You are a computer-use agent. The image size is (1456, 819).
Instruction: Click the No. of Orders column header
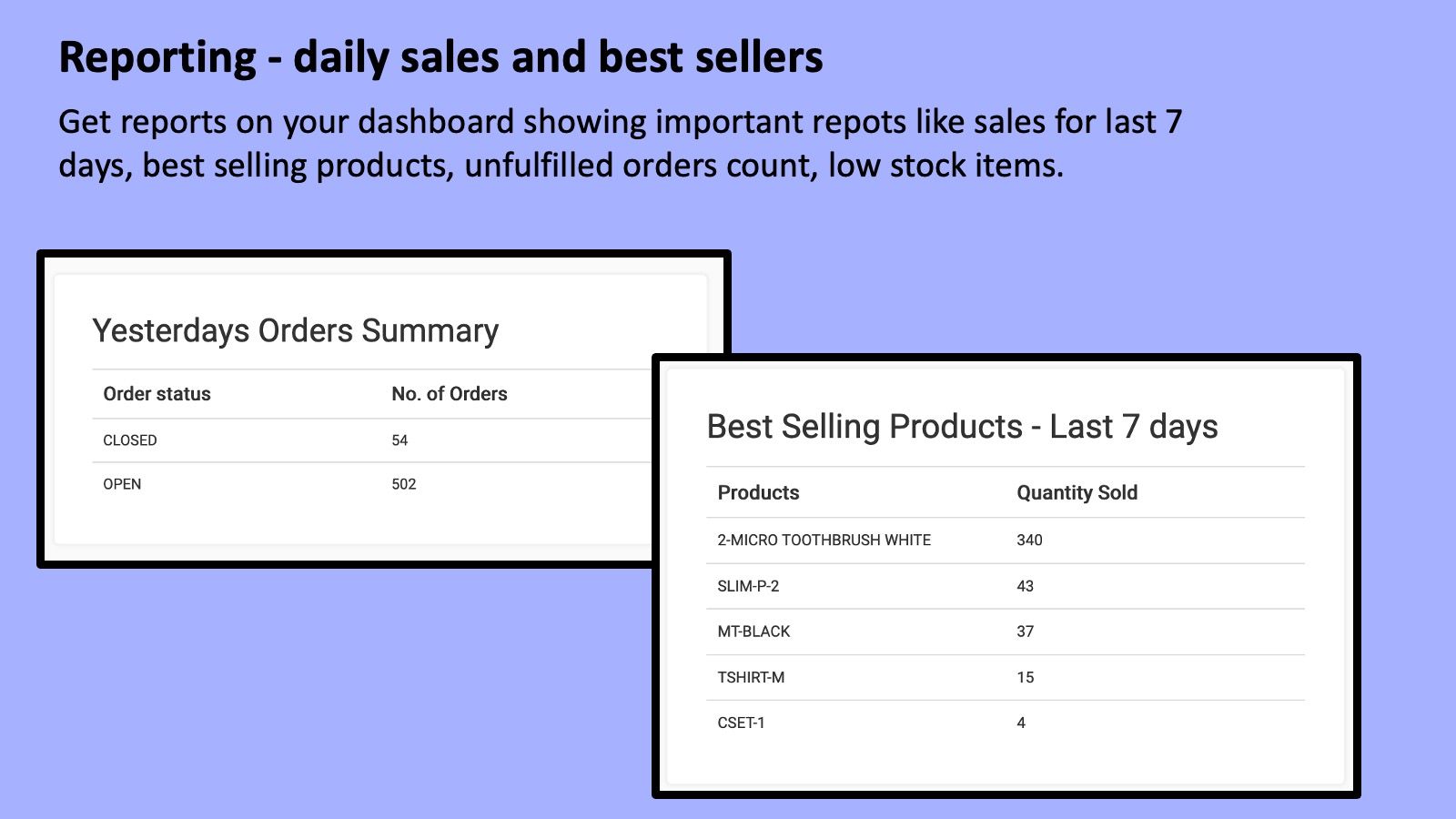point(450,394)
